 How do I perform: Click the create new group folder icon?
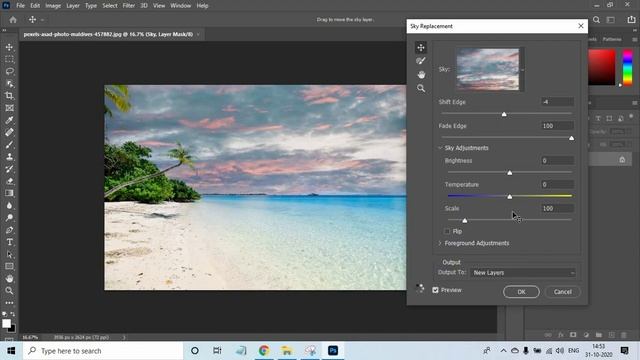coord(598,335)
